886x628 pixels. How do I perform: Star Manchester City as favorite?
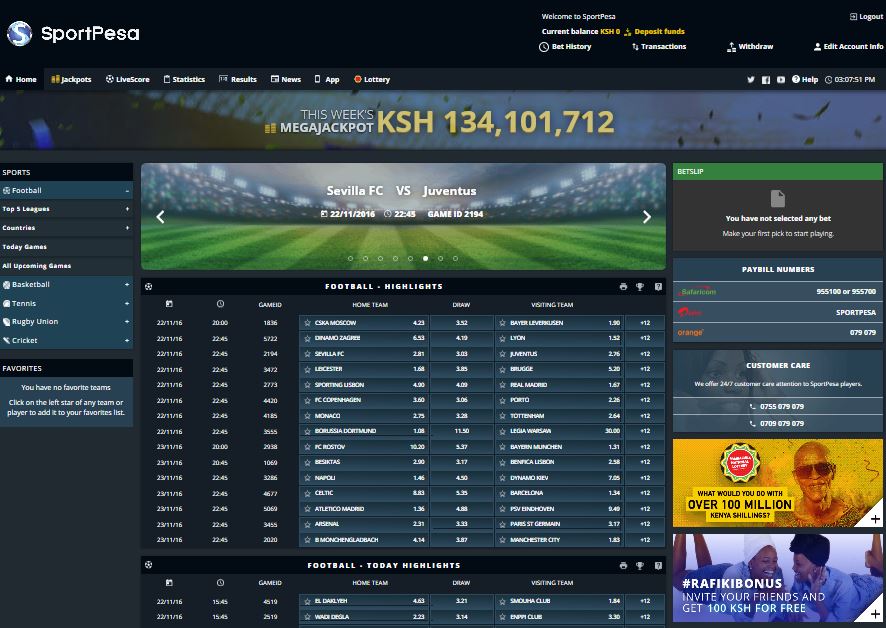[502, 540]
